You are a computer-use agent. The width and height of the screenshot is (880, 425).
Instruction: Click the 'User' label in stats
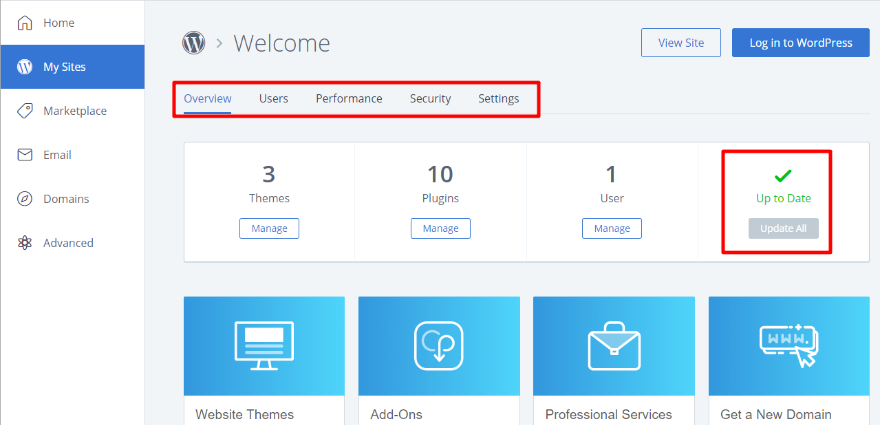(x=612, y=198)
